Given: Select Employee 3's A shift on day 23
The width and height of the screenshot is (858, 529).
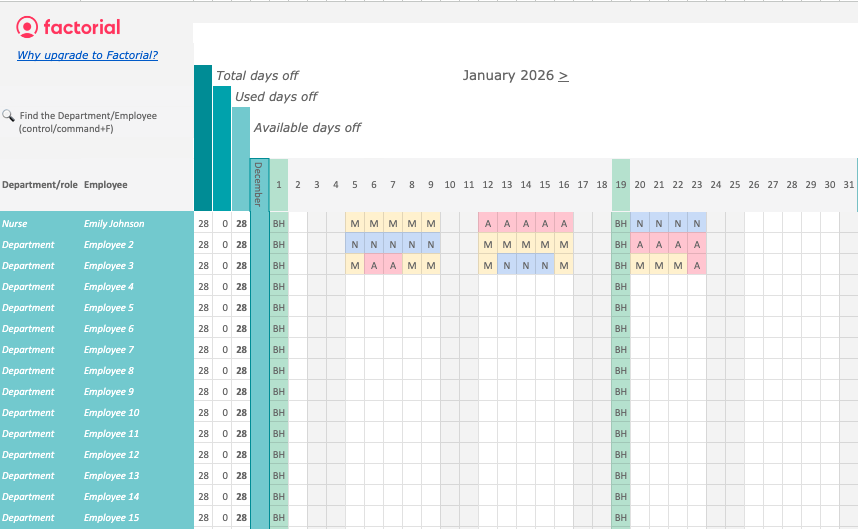Looking at the screenshot, I should tap(697, 265).
